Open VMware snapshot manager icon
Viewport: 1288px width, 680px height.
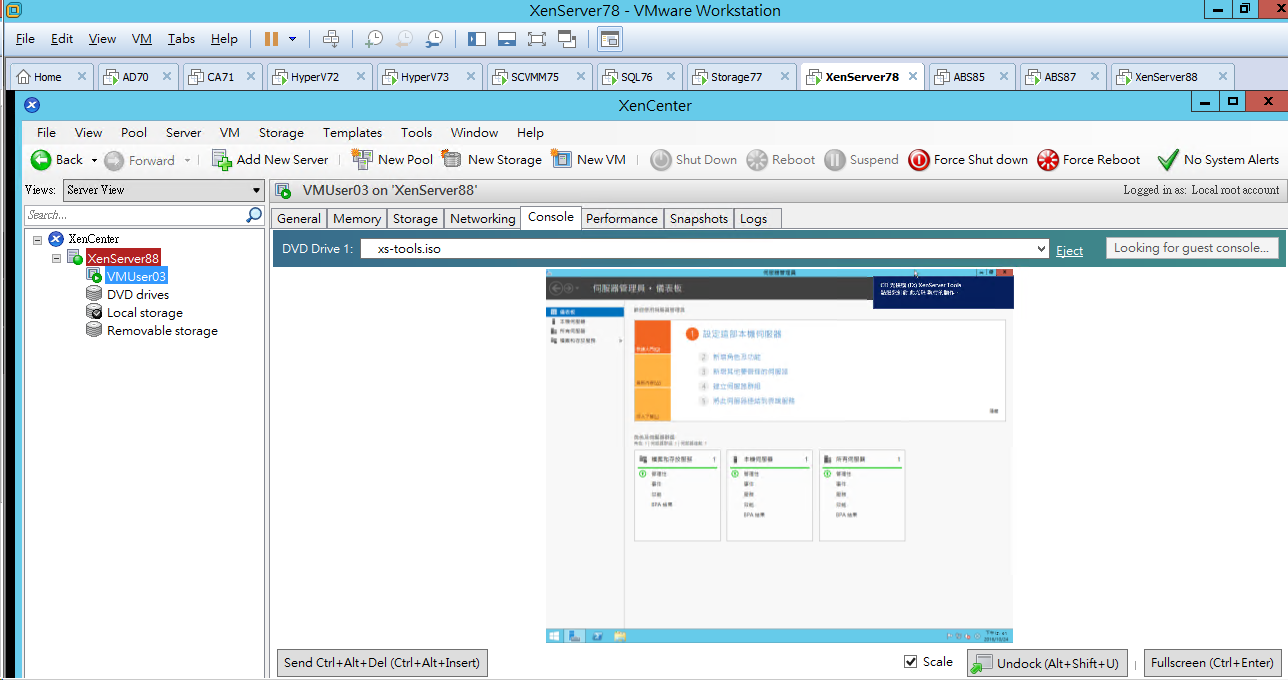tap(434, 39)
